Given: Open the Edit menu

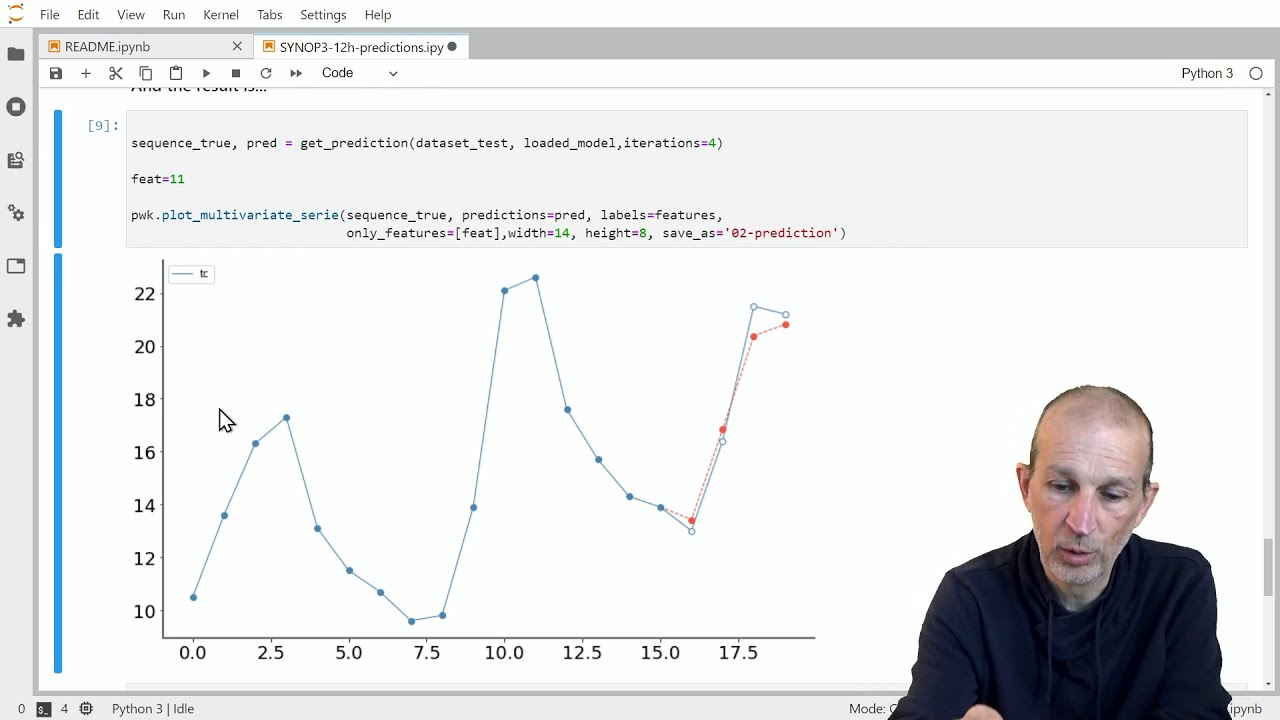Looking at the screenshot, I should tap(88, 14).
